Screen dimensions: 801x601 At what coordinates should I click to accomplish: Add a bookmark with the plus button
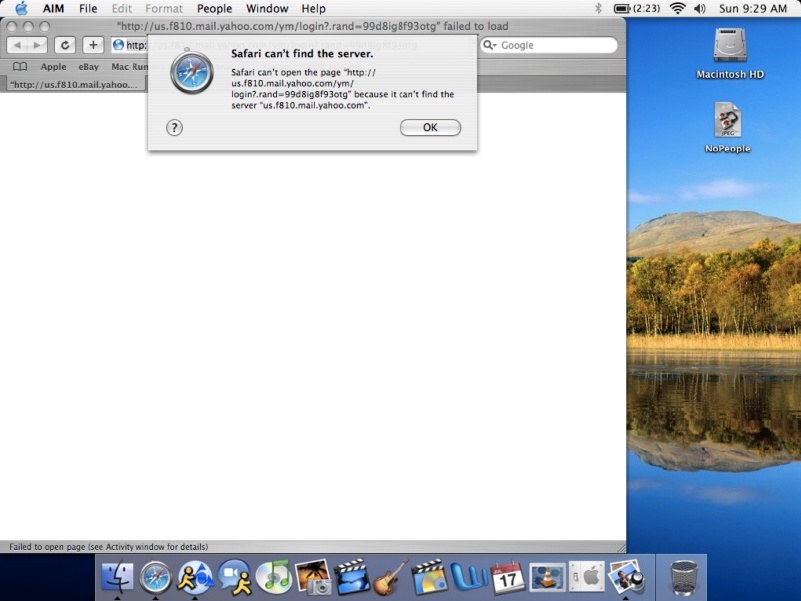tap(93, 45)
